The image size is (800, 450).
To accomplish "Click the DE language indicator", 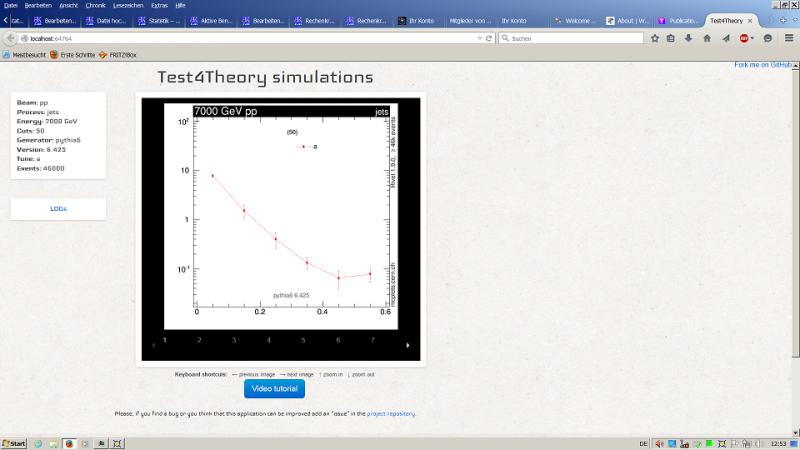I will pyautogui.click(x=643, y=444).
